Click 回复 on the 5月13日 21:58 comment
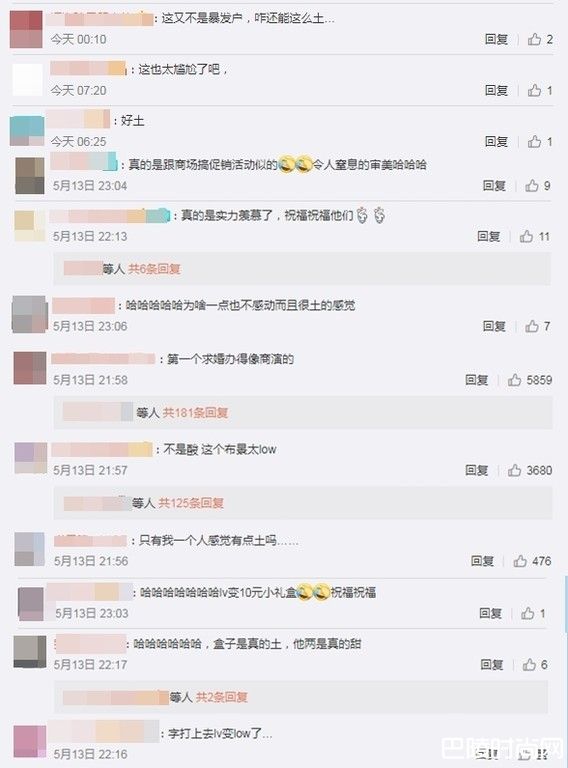 [476, 380]
